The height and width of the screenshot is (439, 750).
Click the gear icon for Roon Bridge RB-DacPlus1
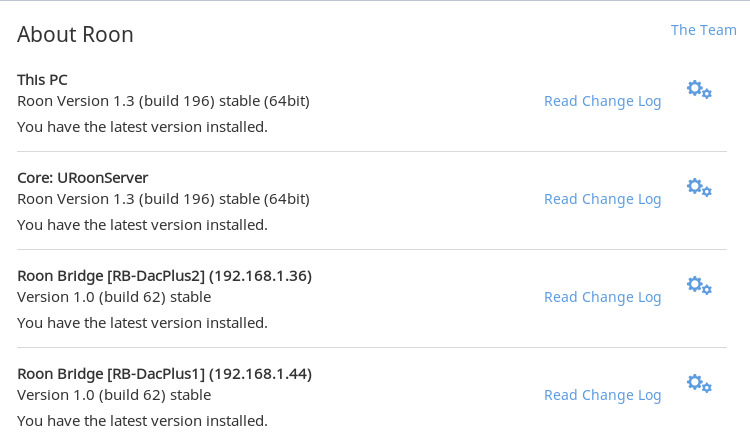click(699, 384)
